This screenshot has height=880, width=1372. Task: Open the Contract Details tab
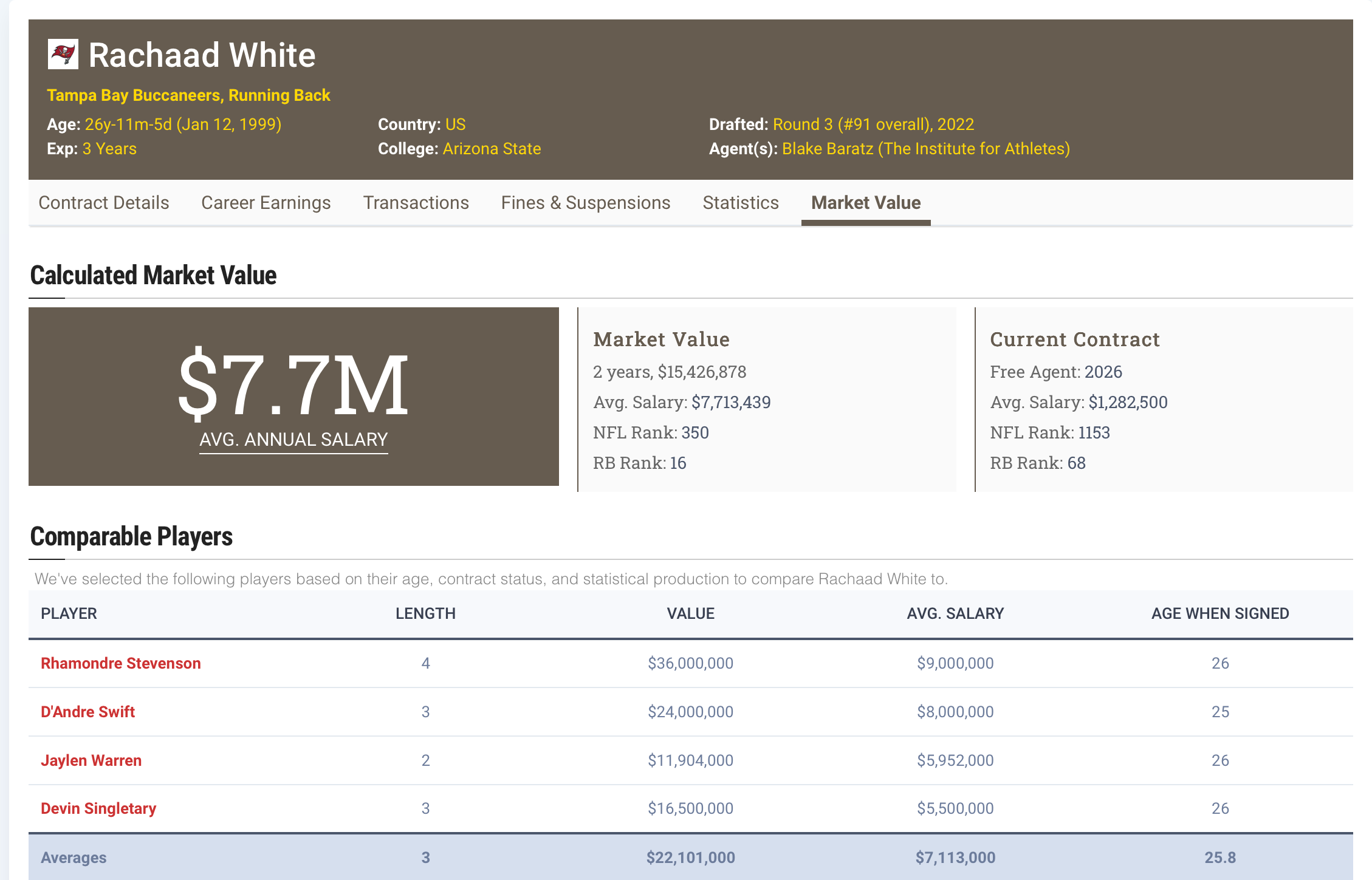tap(104, 203)
